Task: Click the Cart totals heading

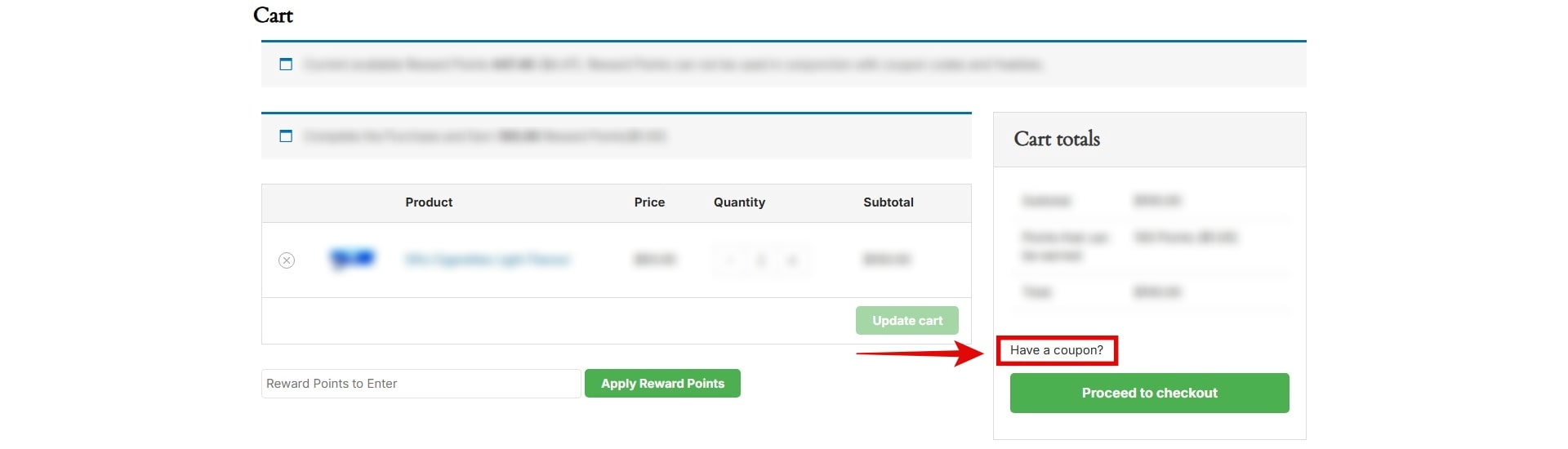Action: click(1057, 139)
